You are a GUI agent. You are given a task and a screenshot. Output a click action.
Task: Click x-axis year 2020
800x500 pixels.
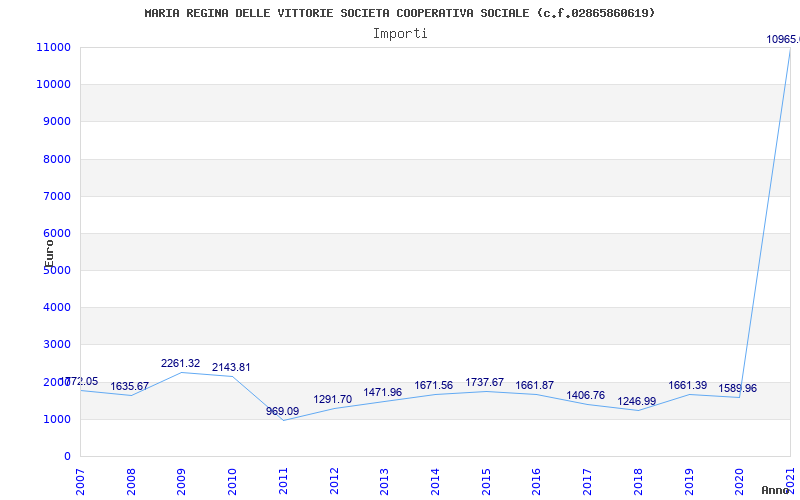click(739, 481)
